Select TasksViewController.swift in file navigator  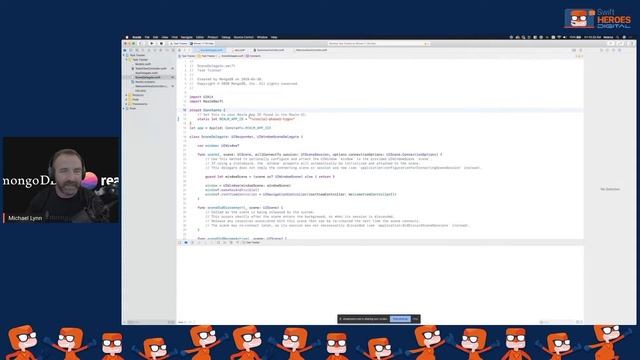[151, 69]
